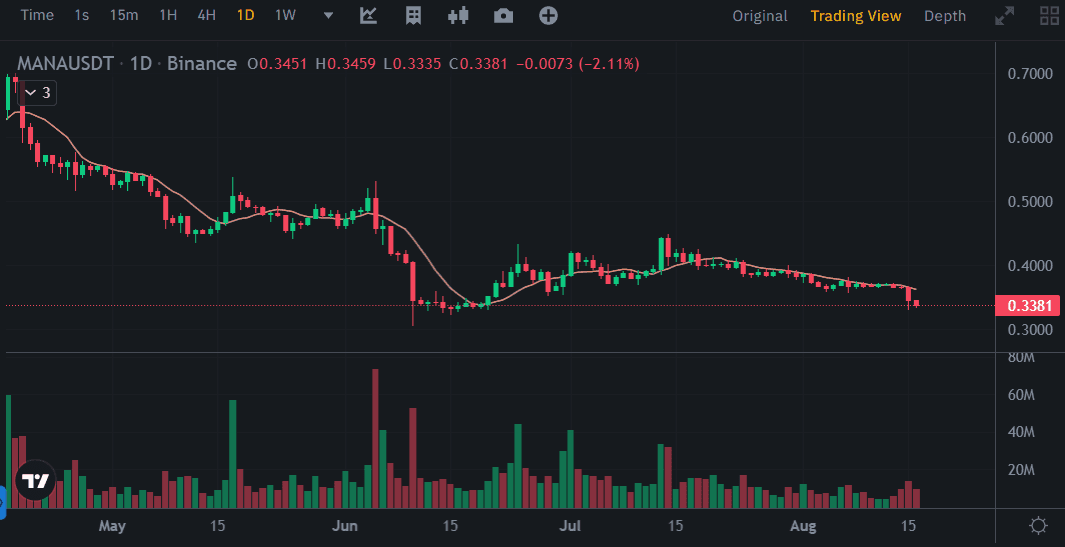Click the MANAUSDT symbol title
Screen dimensions: 1065x547
[x=63, y=64]
